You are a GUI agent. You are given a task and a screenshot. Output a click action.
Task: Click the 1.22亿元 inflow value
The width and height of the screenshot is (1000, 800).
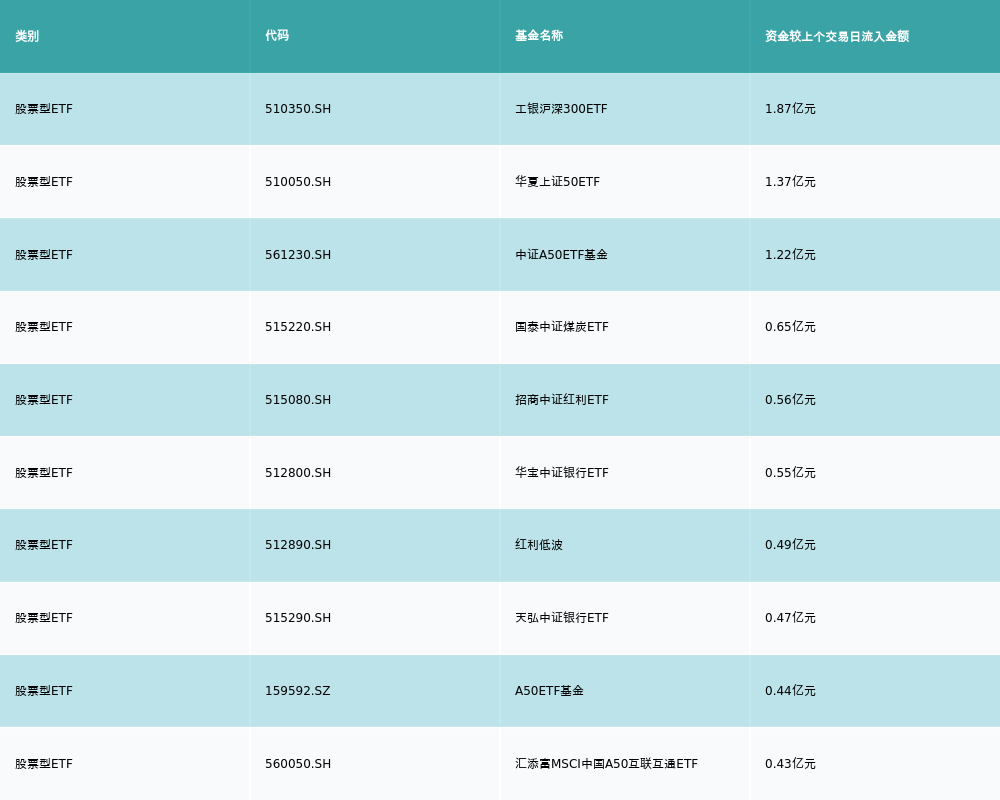[790, 255]
